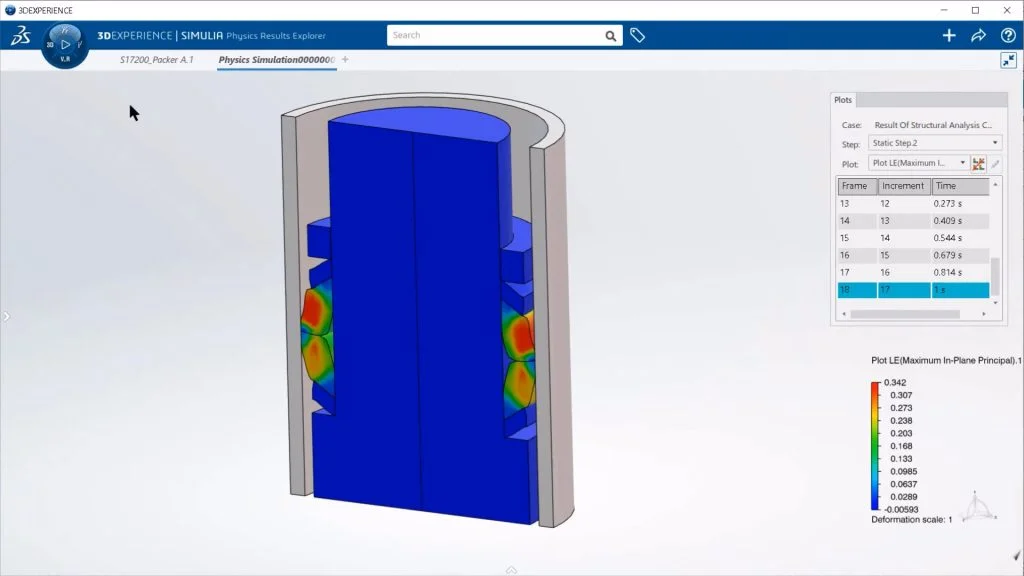Sort by Increment column header

pos(904,186)
